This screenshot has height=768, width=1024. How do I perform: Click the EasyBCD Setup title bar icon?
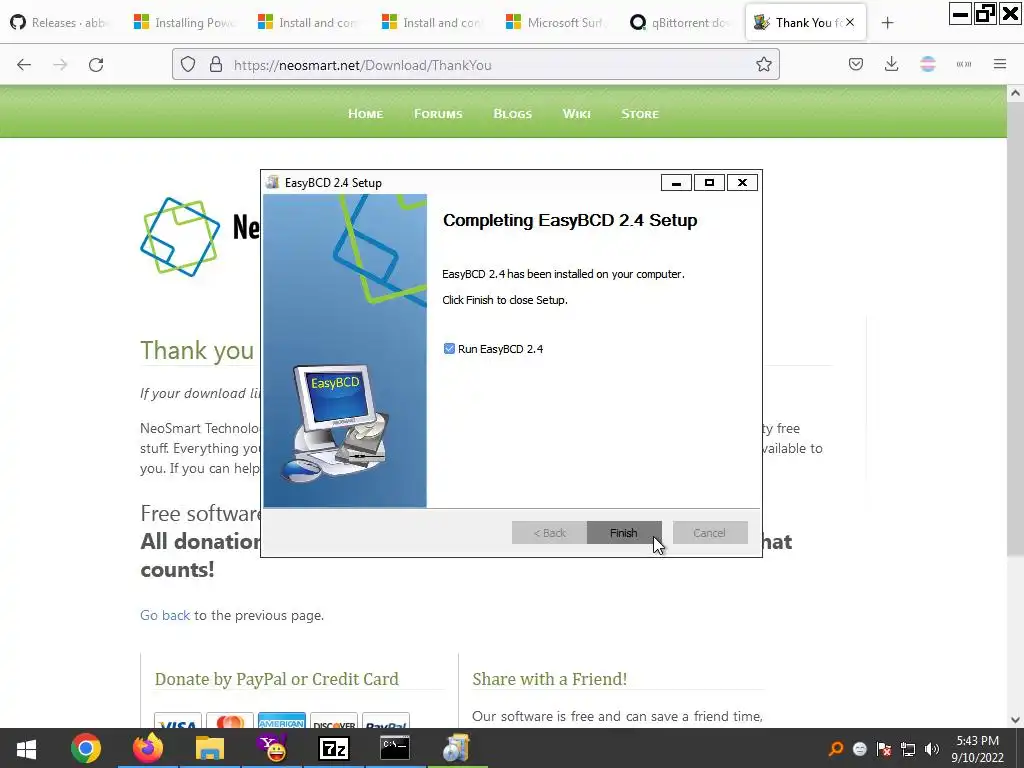tap(273, 182)
